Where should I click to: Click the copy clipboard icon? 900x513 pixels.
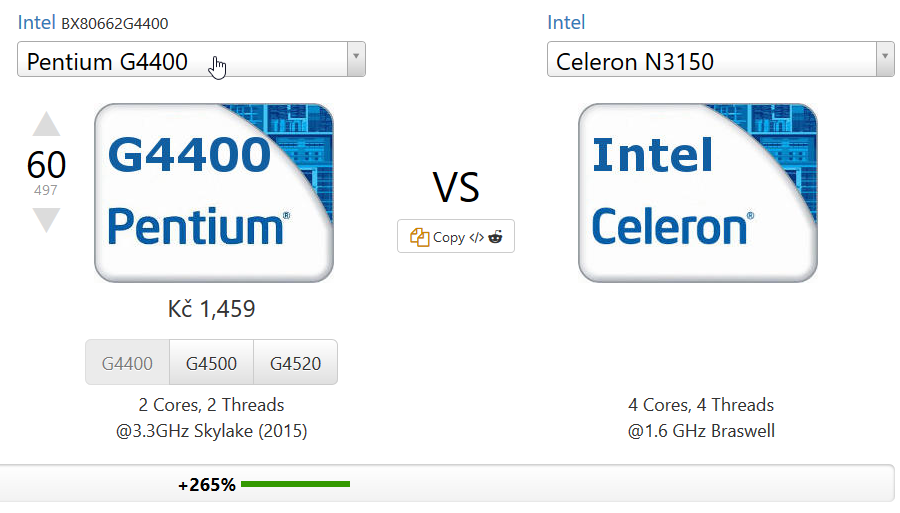419,237
